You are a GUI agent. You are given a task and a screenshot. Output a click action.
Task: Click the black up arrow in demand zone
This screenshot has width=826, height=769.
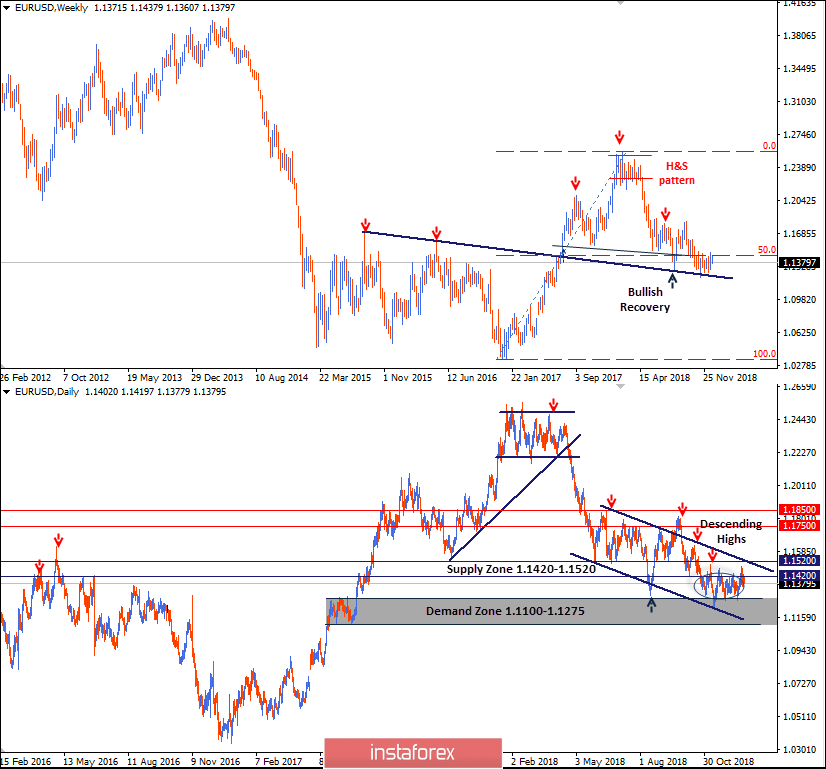click(x=652, y=605)
